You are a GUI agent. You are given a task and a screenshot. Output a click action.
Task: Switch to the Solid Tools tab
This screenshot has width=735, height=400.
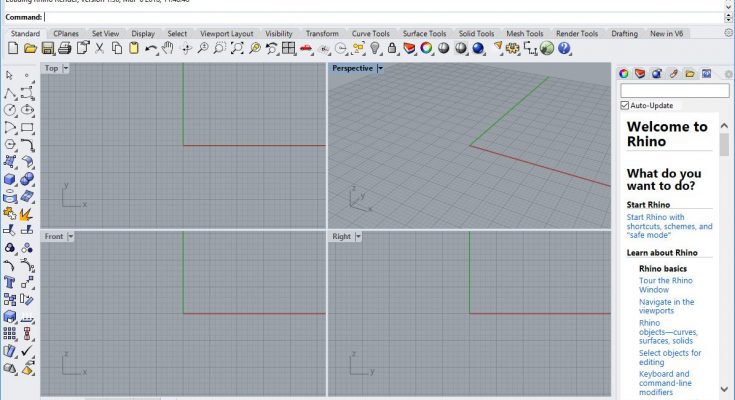[476, 34]
